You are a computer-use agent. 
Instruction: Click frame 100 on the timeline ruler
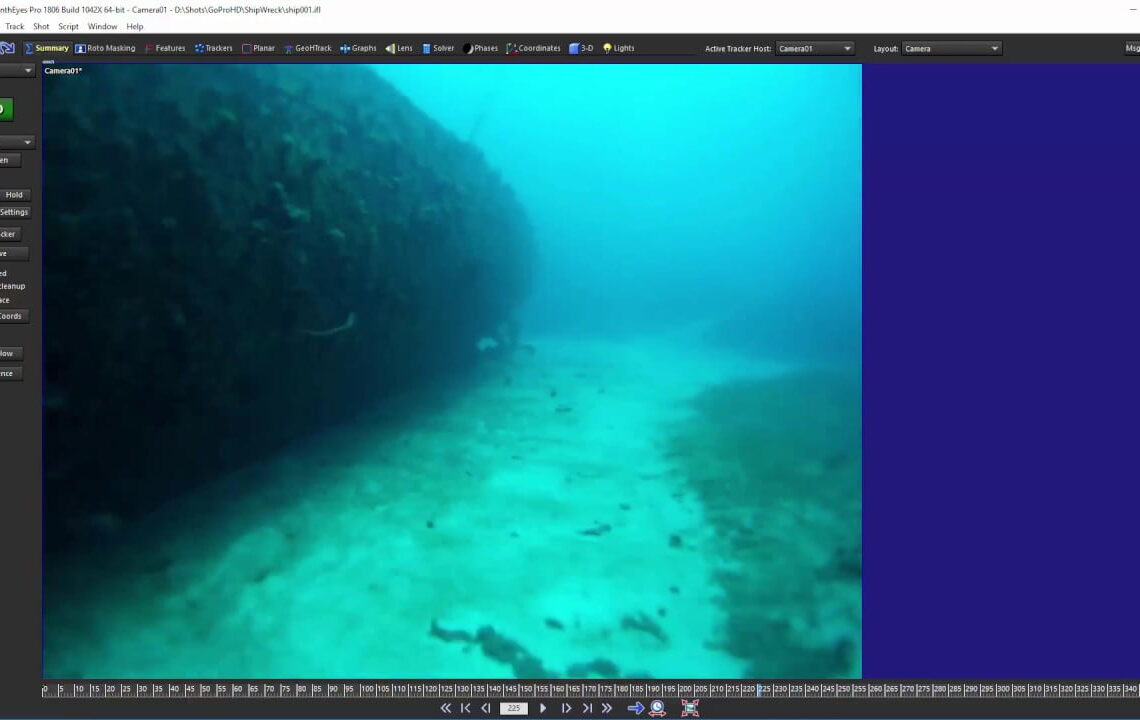(x=365, y=689)
